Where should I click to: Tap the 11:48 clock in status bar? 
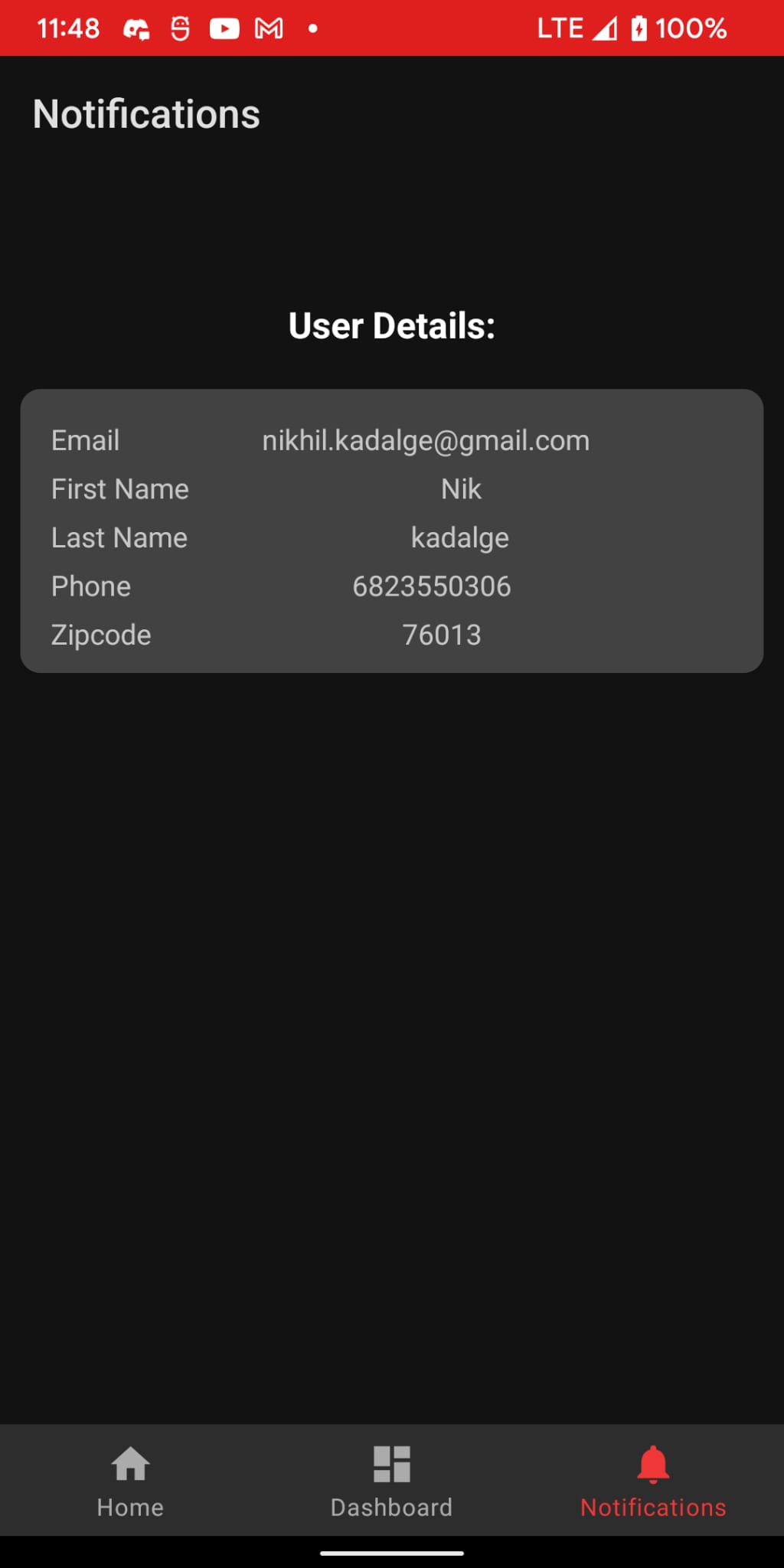(x=68, y=29)
